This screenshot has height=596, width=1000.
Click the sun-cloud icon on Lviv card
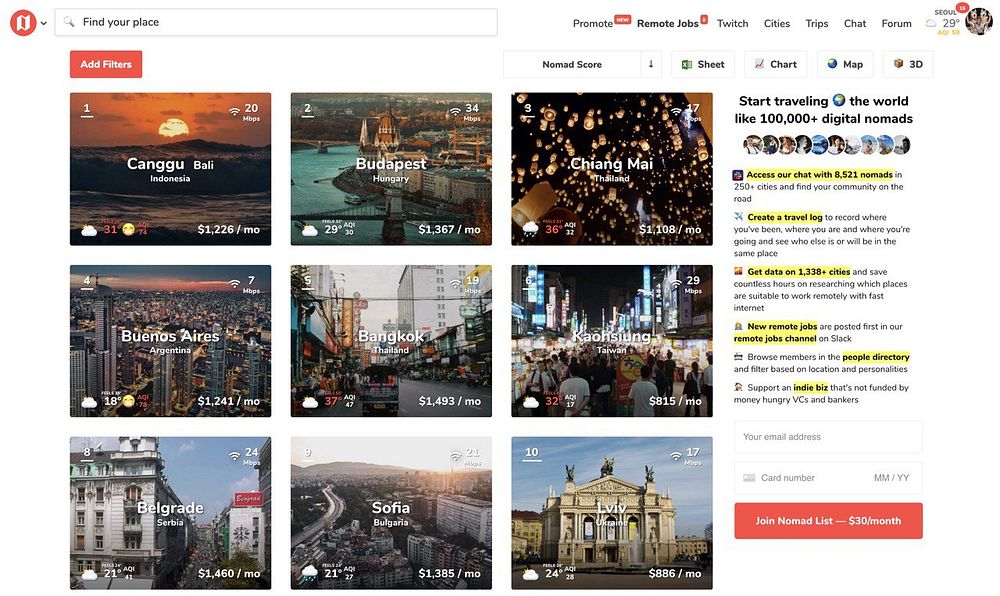(530, 574)
